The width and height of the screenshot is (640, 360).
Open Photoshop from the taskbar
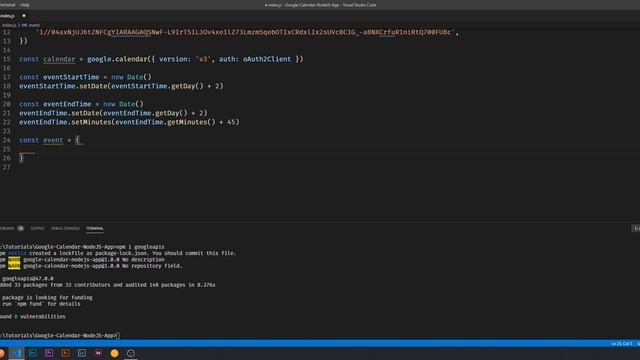click(x=33, y=353)
